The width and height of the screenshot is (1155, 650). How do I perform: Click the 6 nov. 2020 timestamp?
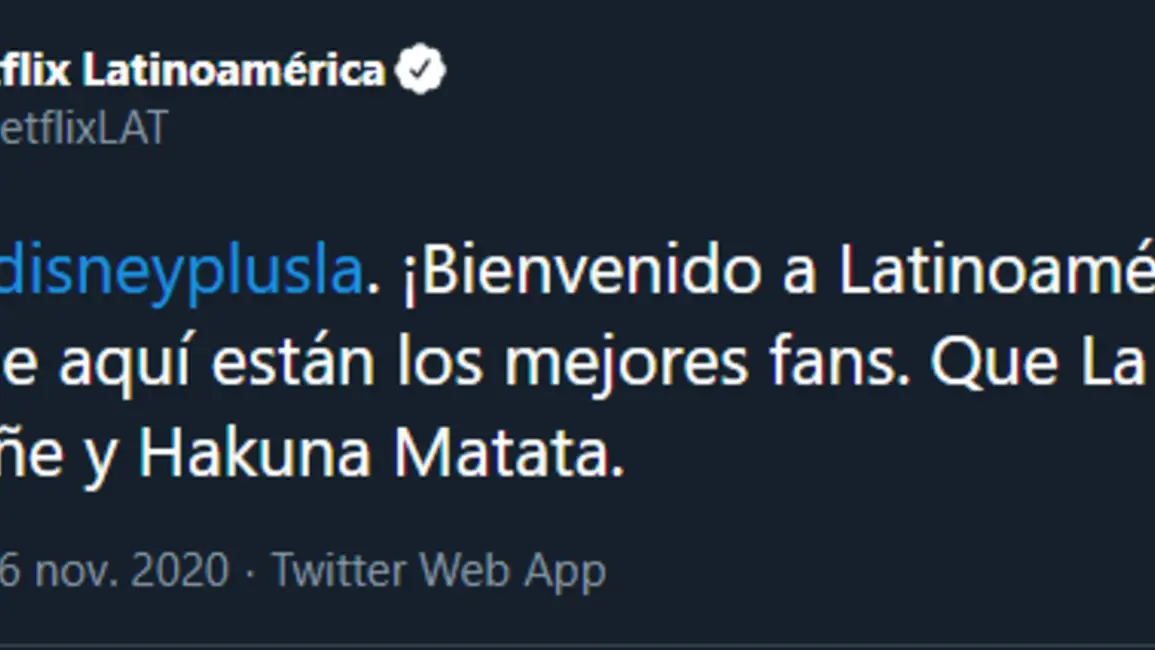coord(114,570)
